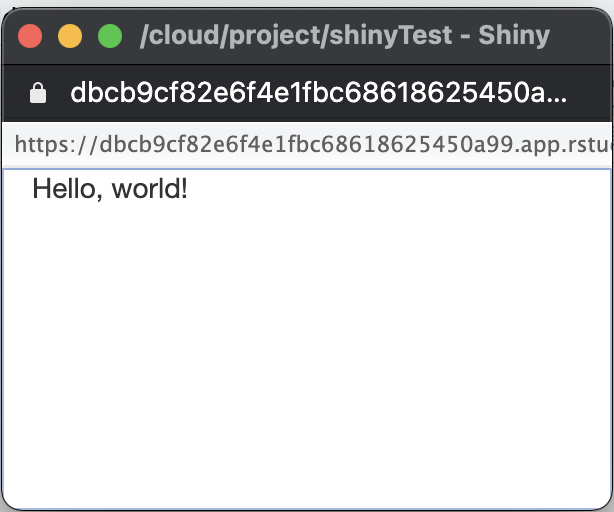
Task: Click the word "Shiny" in title bar
Action: click(x=515, y=37)
